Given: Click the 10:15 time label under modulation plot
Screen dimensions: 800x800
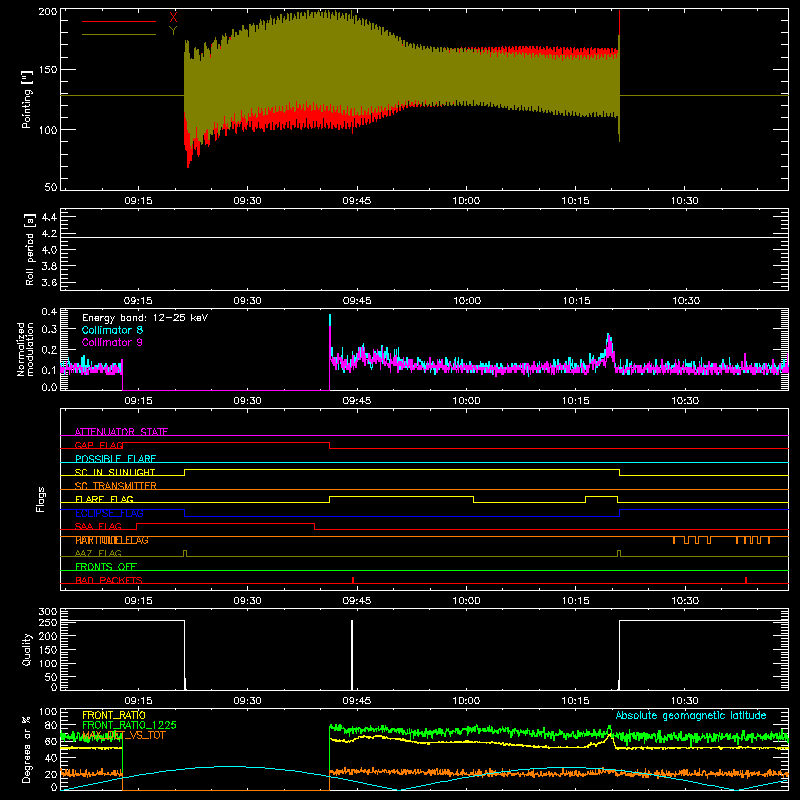Looking at the screenshot, I should (x=576, y=401).
